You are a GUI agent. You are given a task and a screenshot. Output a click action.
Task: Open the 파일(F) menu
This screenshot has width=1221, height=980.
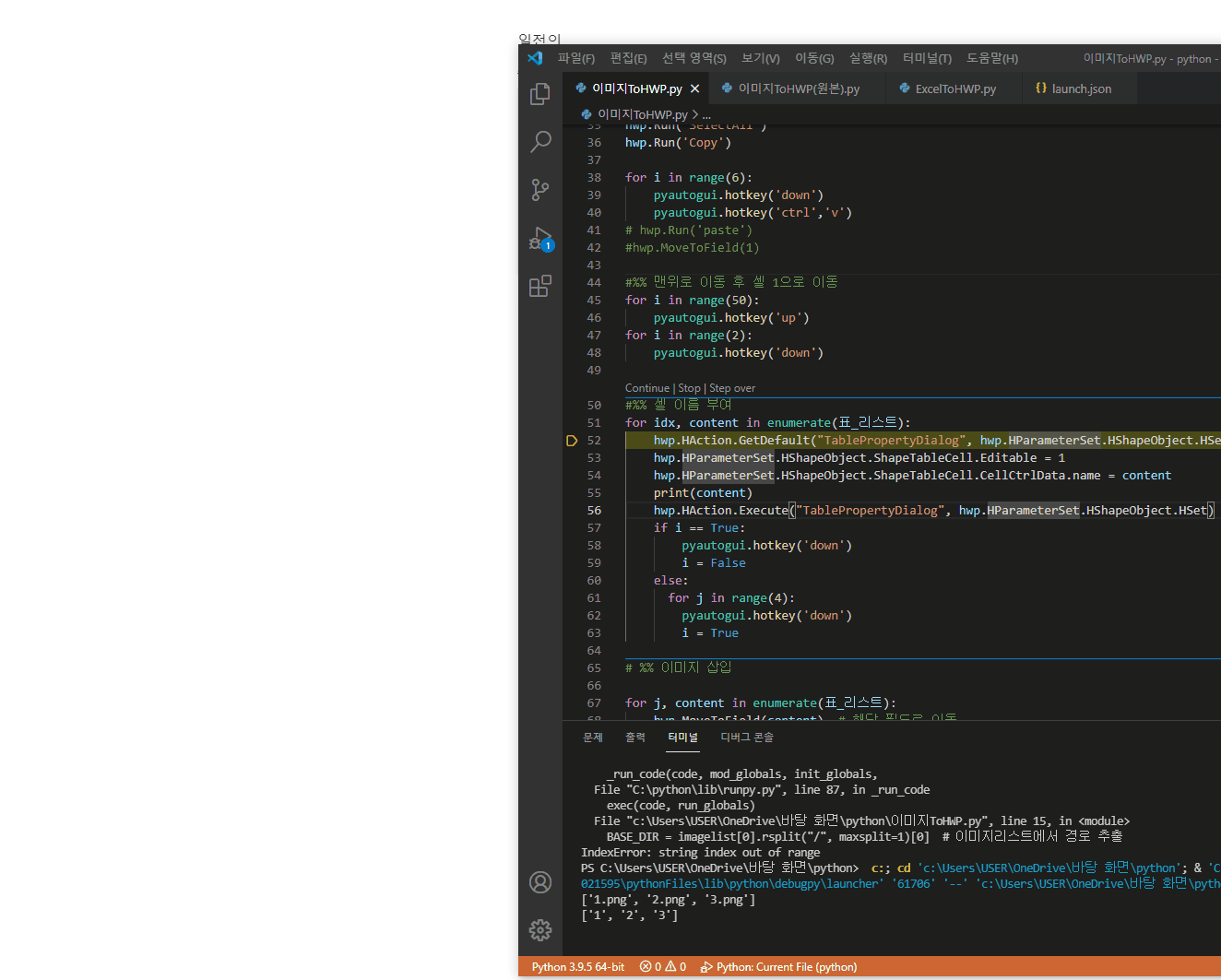(x=576, y=58)
